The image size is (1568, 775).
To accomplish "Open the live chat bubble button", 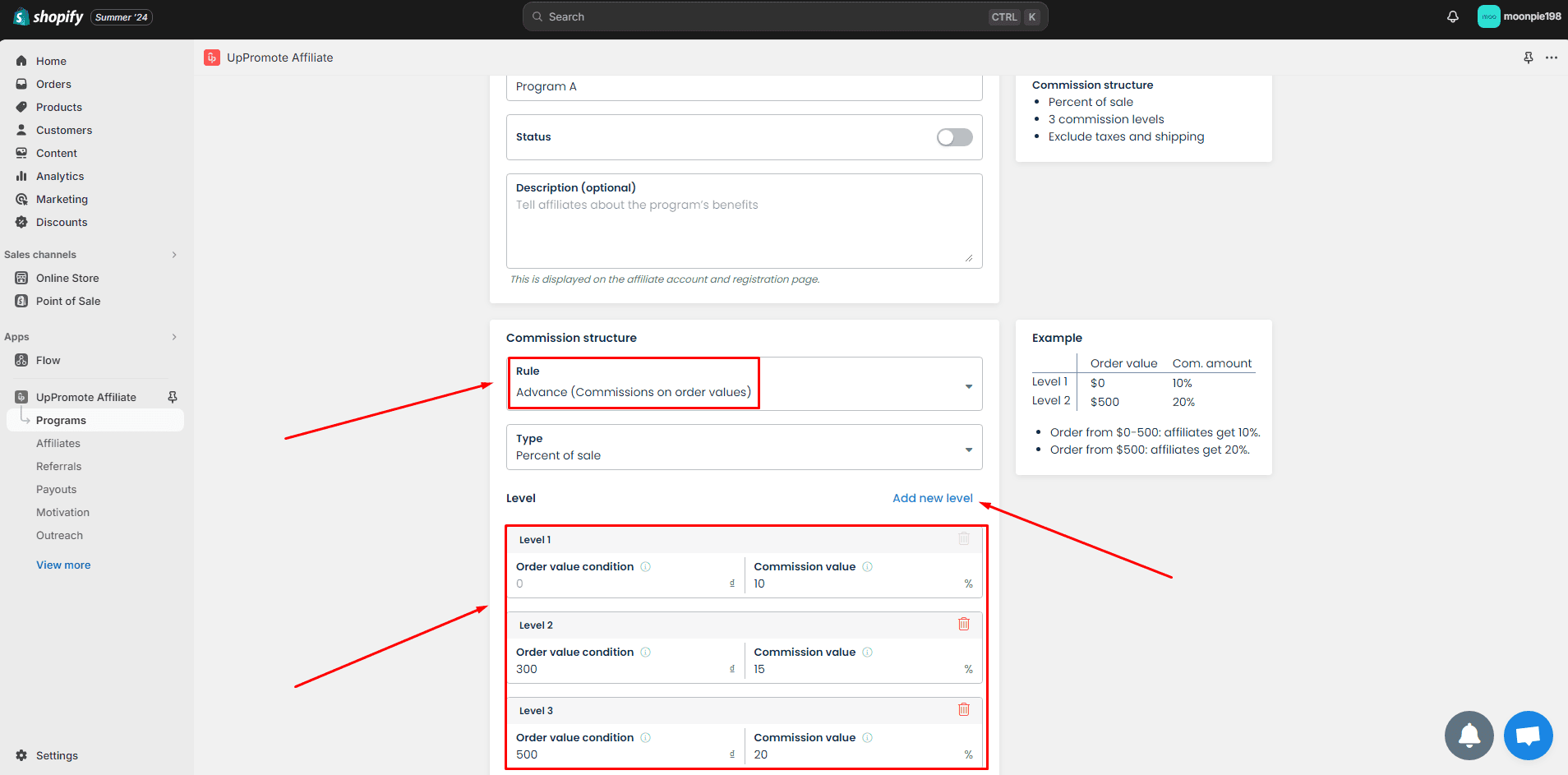I will pos(1529,736).
